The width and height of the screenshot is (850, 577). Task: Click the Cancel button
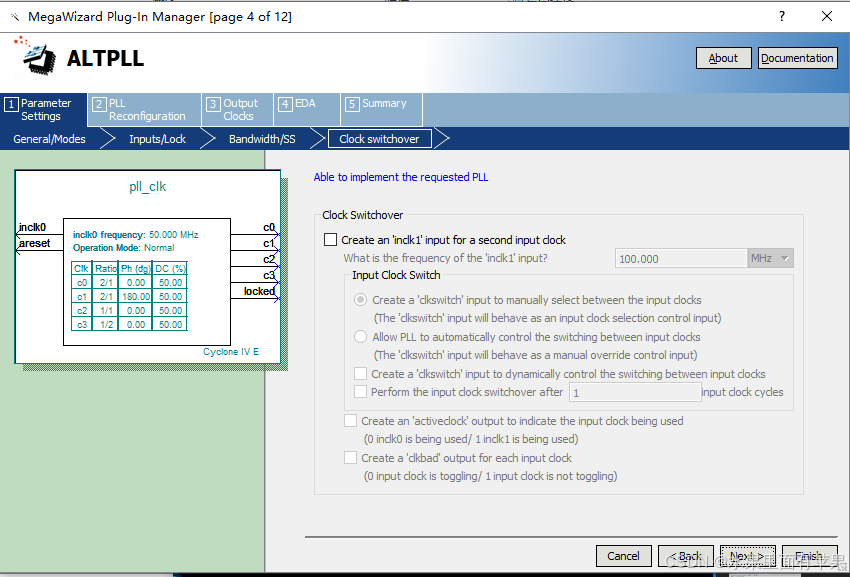pos(623,556)
